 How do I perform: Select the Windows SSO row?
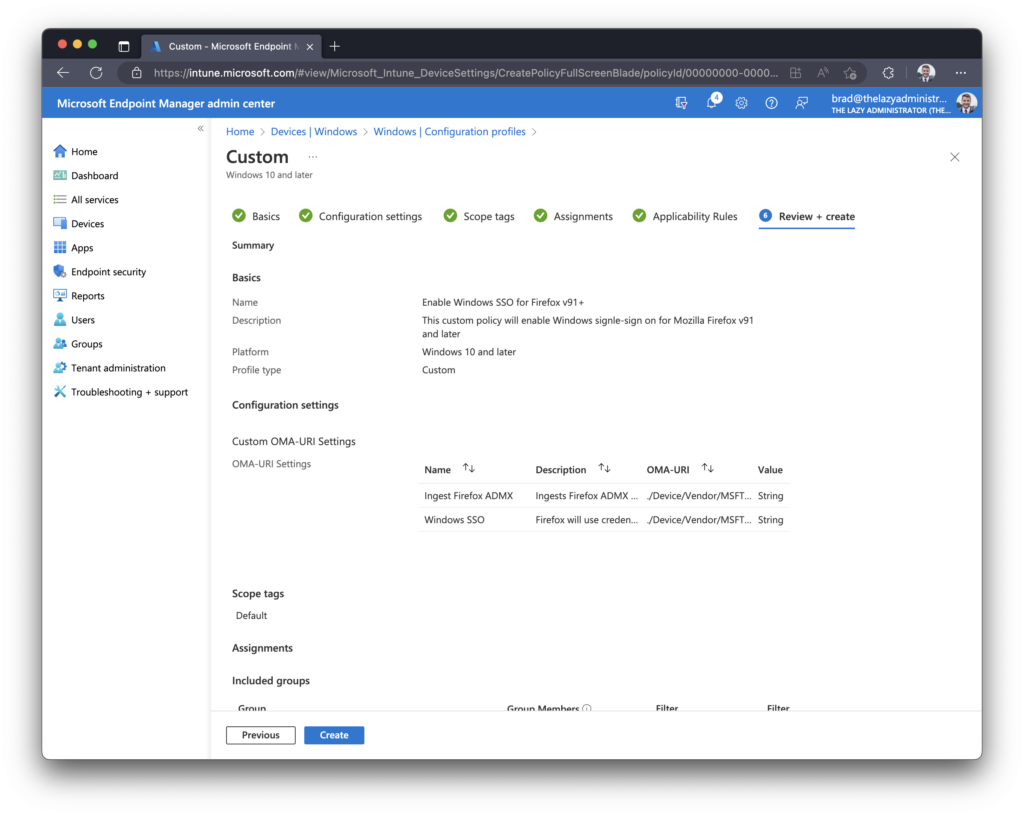click(x=603, y=520)
